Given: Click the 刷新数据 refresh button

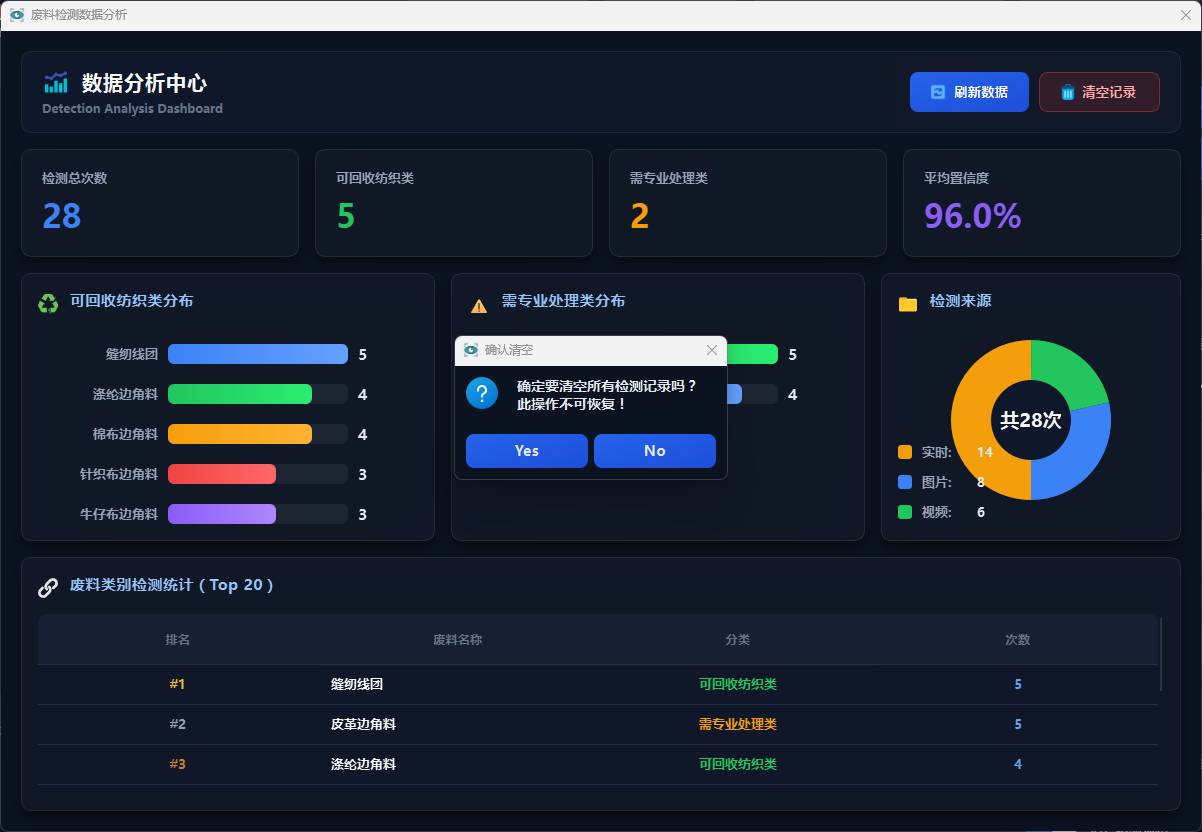Looking at the screenshot, I should click(969, 92).
